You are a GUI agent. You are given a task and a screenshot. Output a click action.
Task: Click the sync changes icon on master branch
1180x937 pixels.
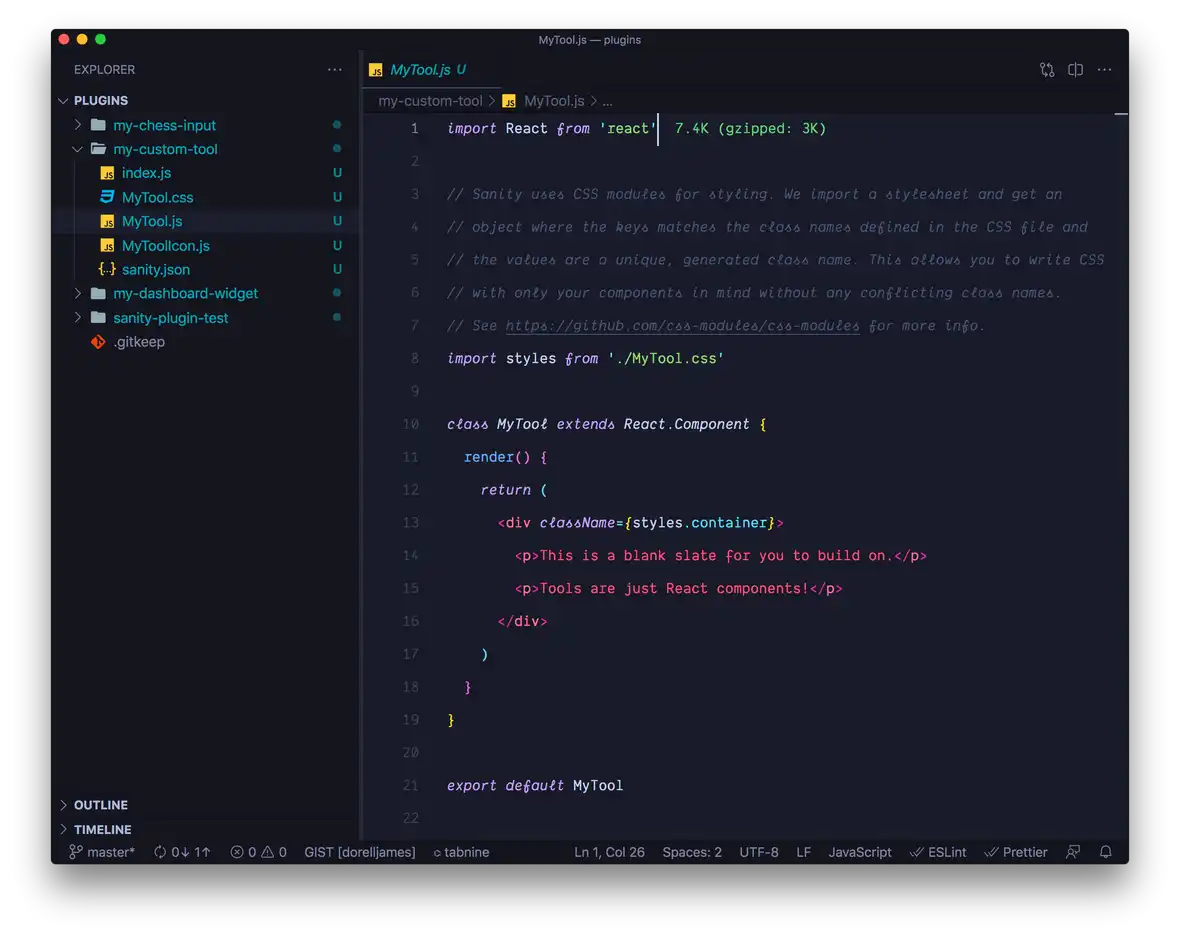coord(181,852)
